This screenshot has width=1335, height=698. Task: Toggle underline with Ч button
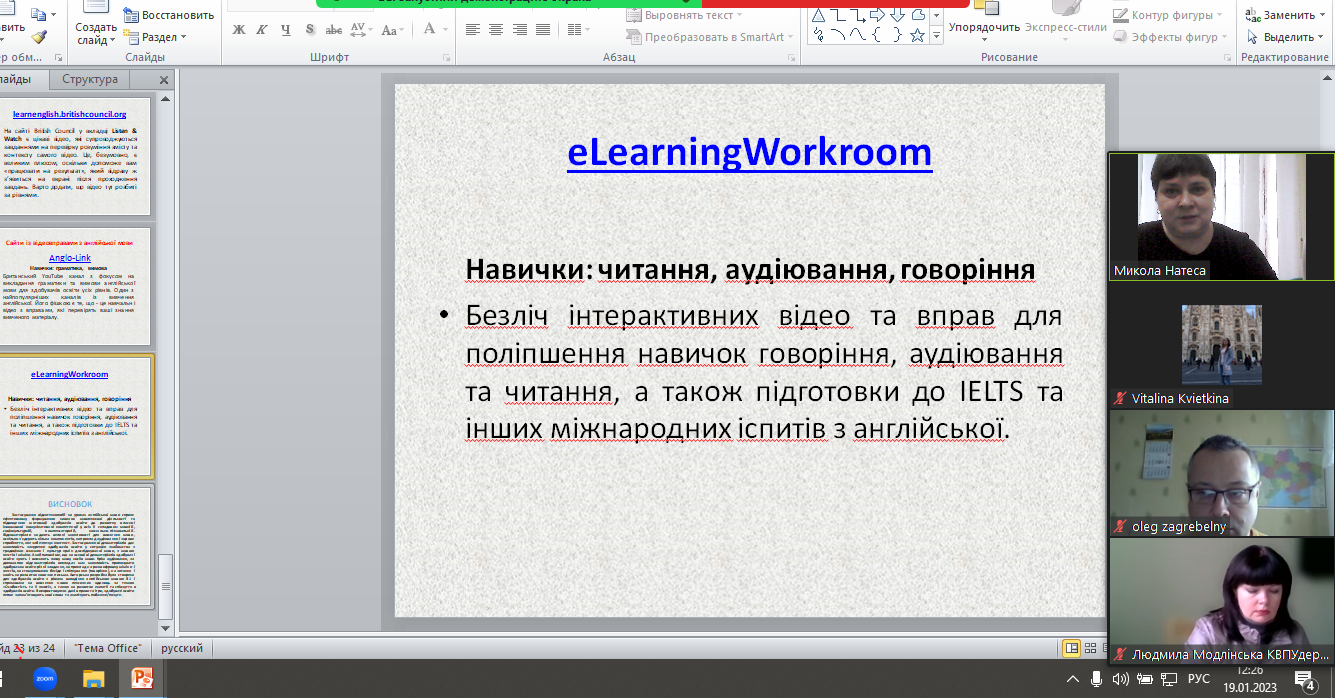[287, 29]
